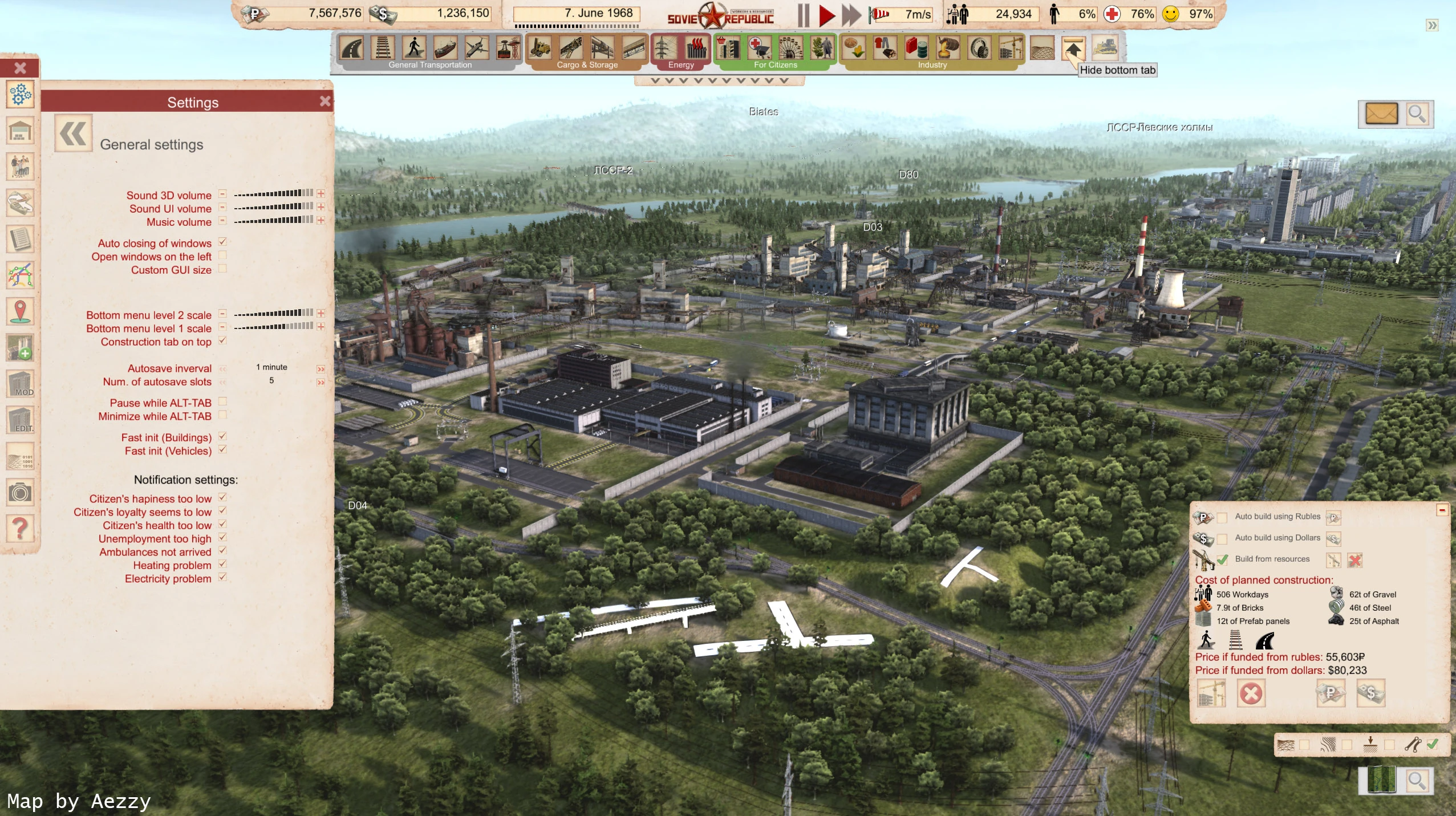The height and width of the screenshot is (816, 1456).
Task: Open the help question mark icon
Action: 20,528
